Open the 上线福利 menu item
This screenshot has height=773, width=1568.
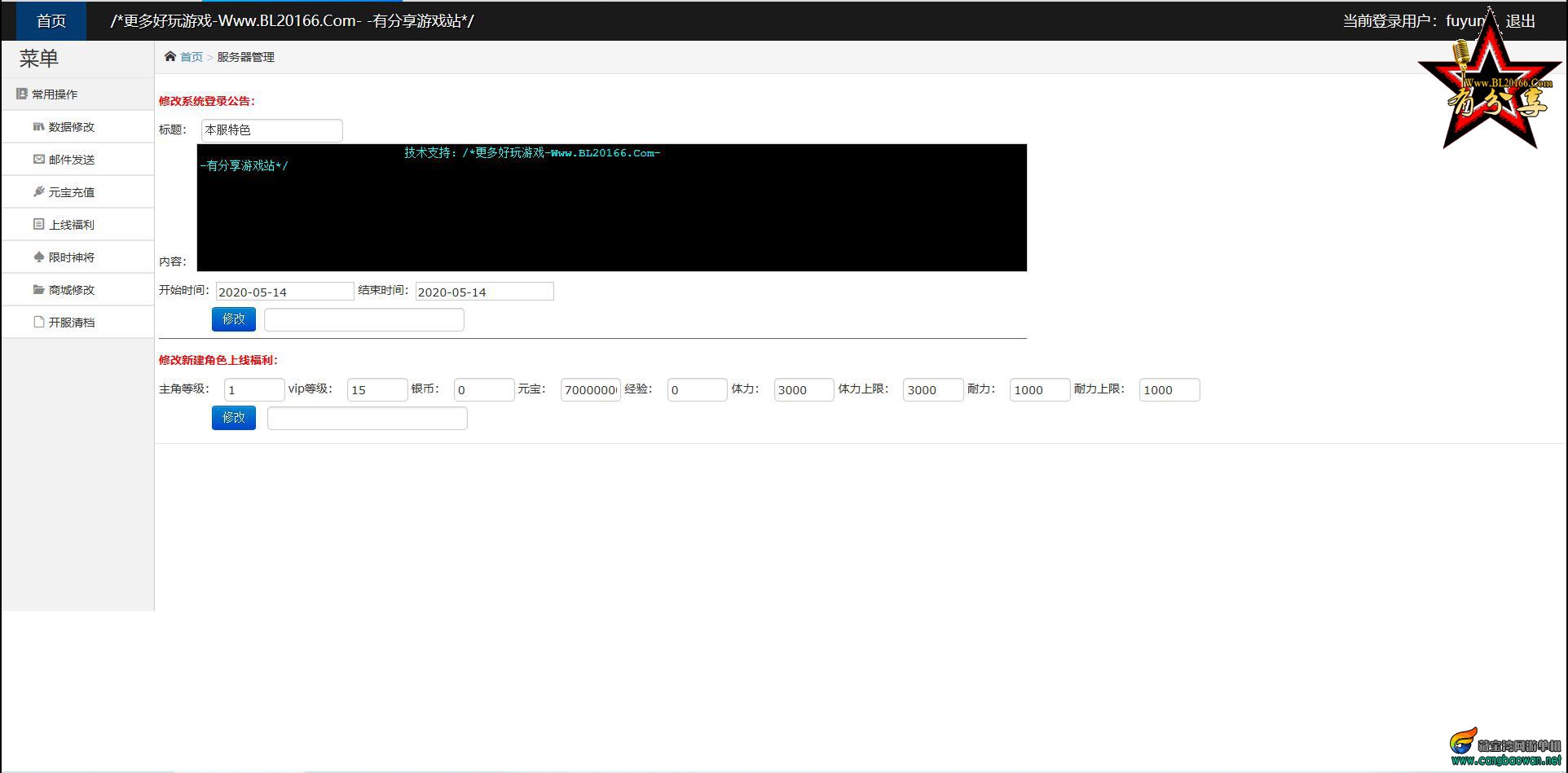[x=77, y=224]
